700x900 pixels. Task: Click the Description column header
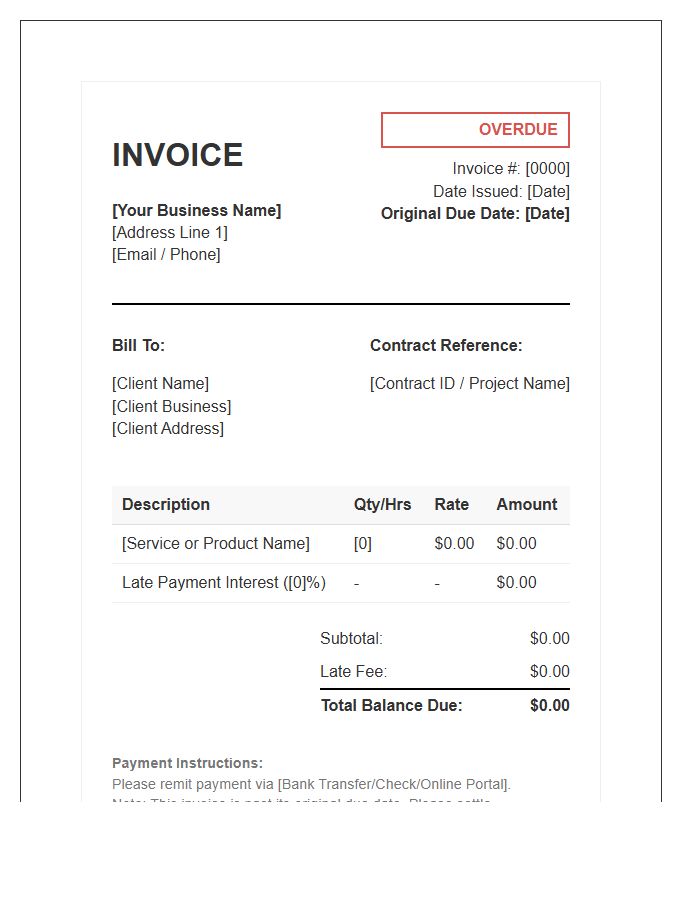pos(166,505)
